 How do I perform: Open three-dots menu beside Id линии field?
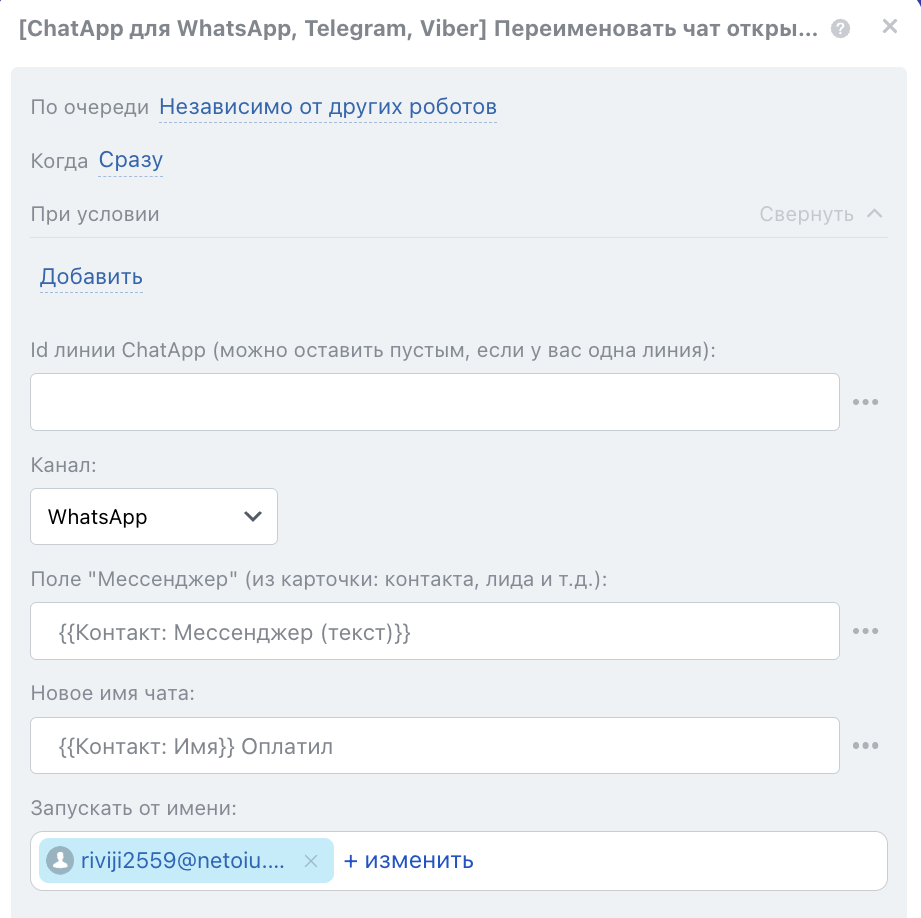click(x=865, y=402)
